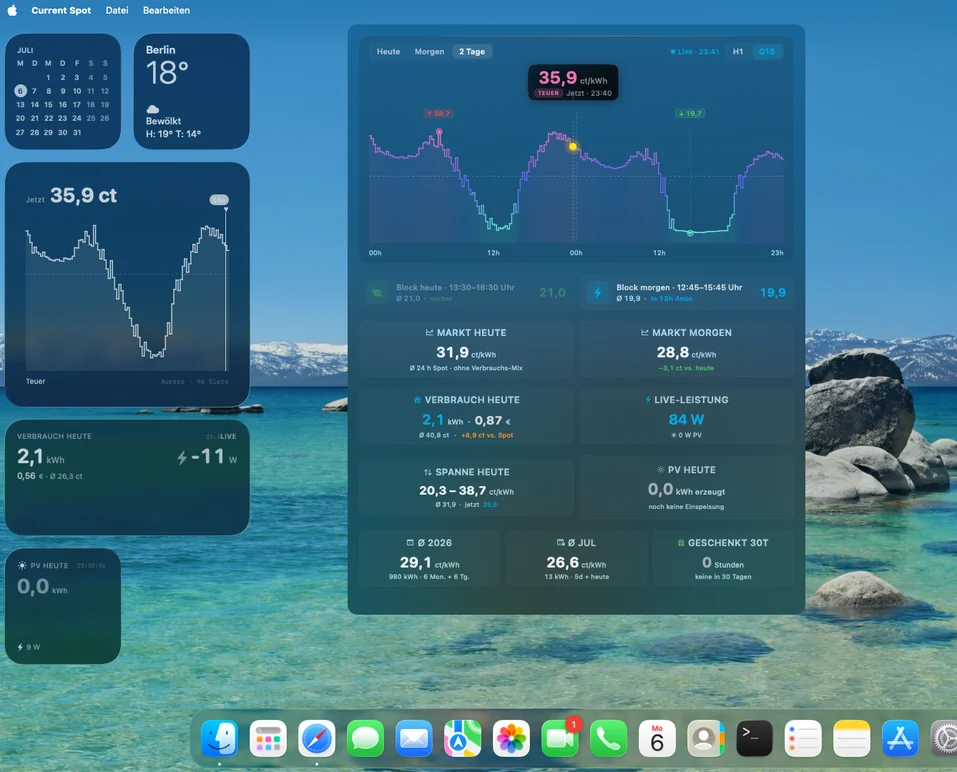Viewport: 957px width, 772px height.
Task: Launch Safari from the Dock
Action: 317,738
